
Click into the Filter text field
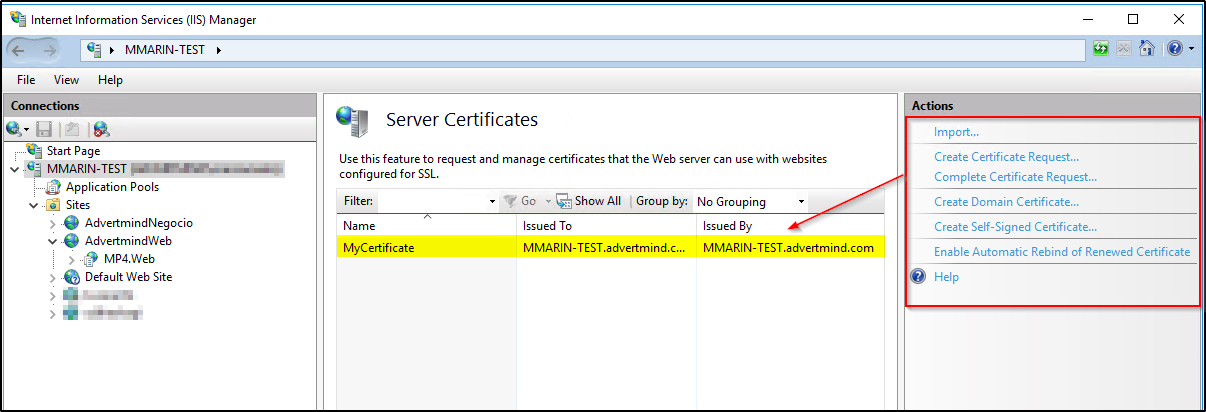click(432, 201)
